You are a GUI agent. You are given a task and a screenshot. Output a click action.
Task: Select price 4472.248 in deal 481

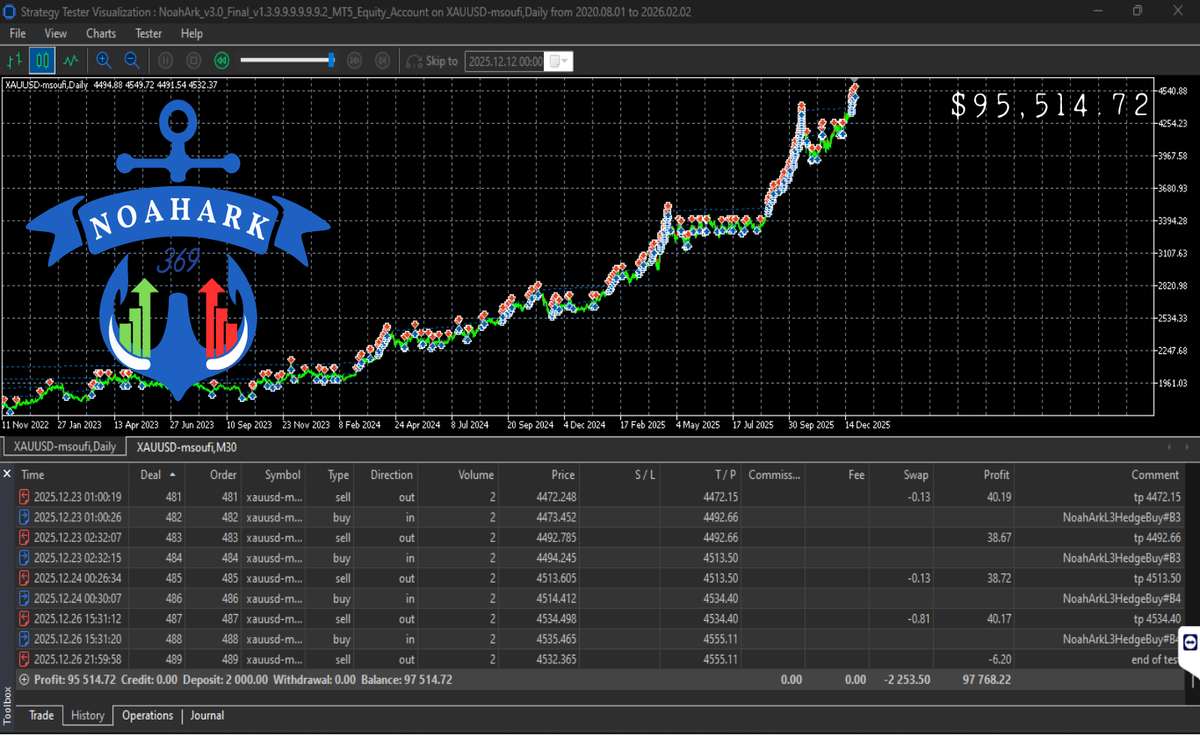[x=556, y=497]
